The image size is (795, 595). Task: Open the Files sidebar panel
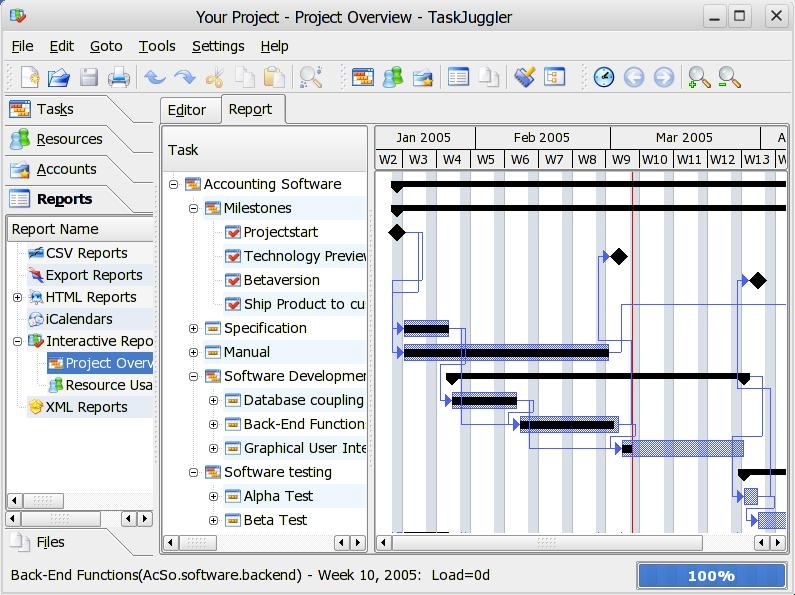(50, 542)
